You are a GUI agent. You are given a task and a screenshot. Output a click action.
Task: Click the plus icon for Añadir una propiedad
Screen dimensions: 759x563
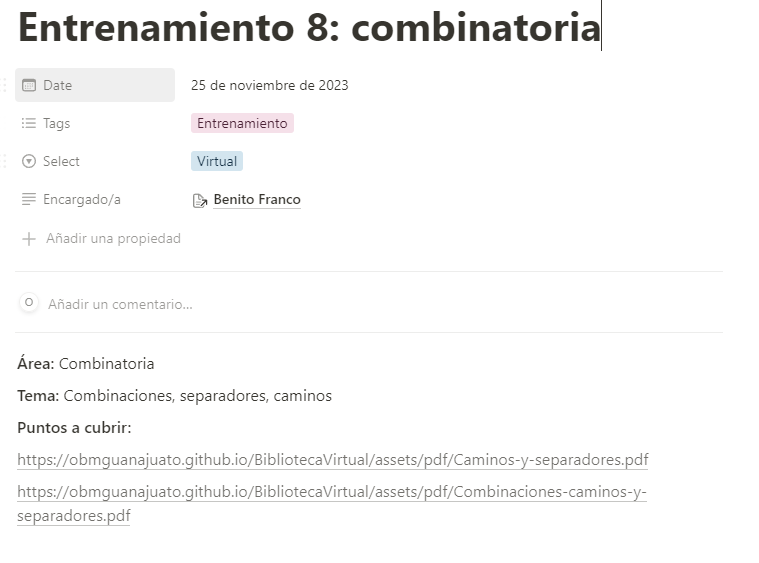(x=29, y=239)
